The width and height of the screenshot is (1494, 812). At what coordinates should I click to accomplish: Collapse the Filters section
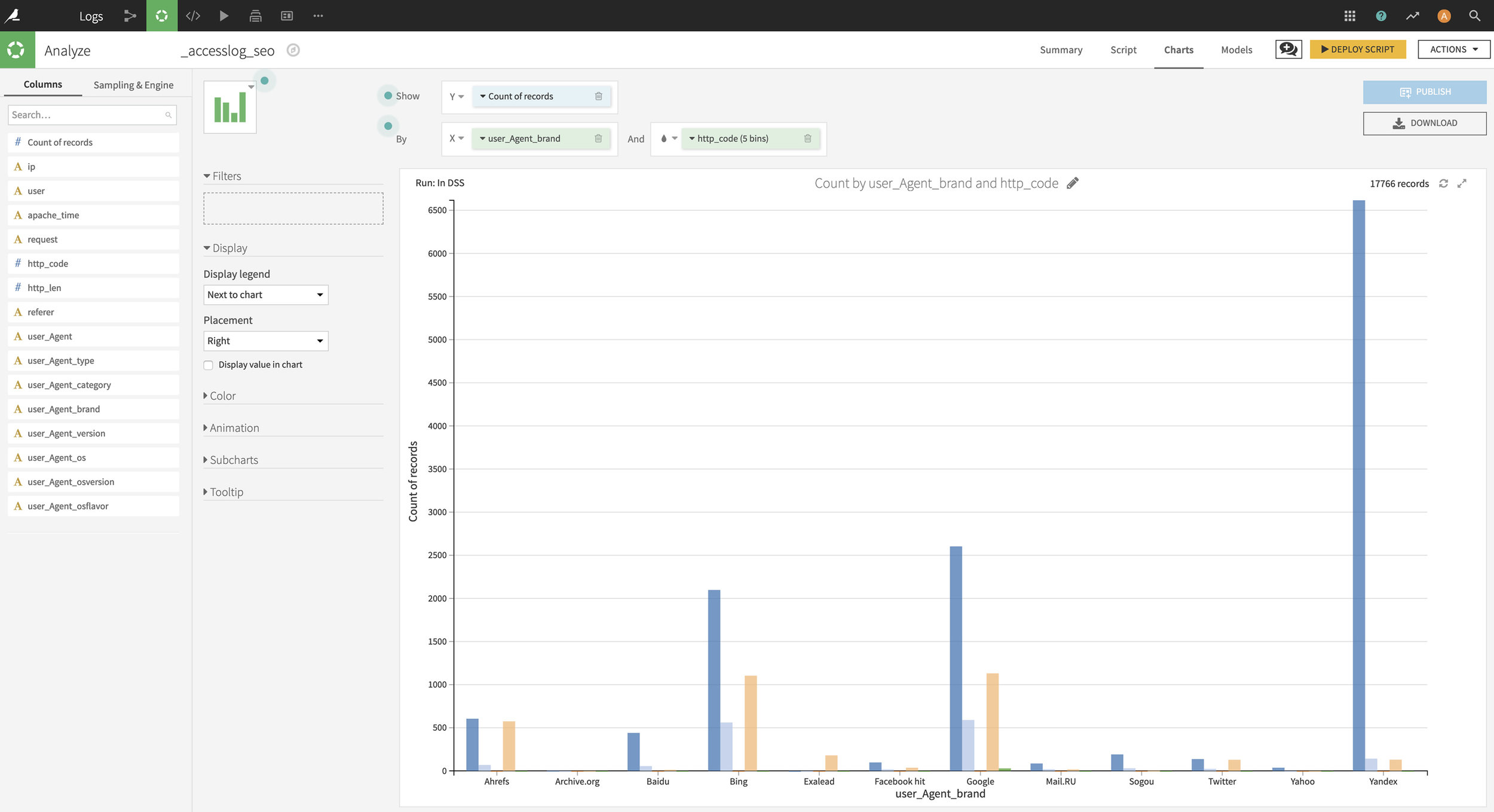(222, 176)
